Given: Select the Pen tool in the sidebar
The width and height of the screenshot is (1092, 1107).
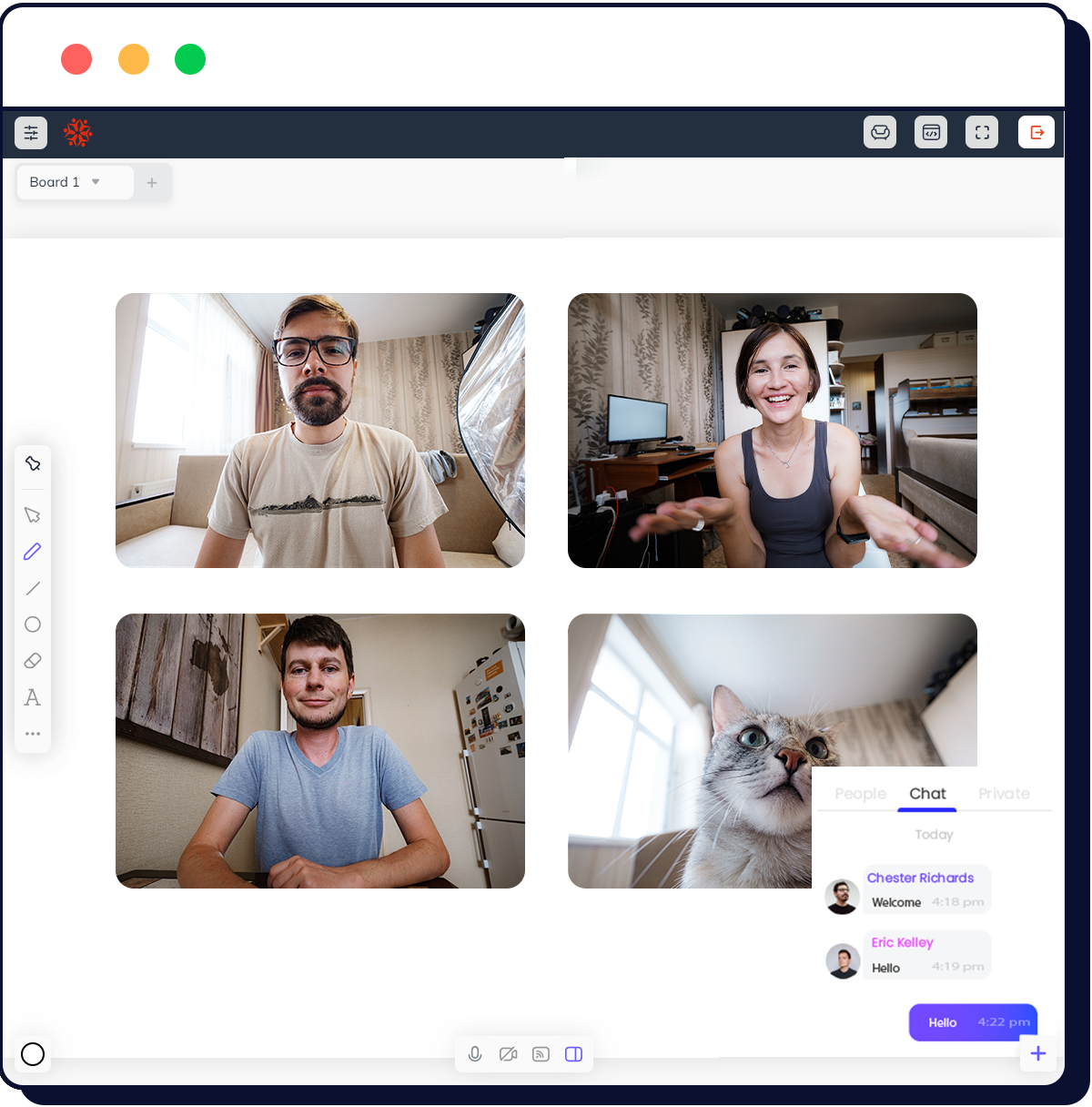Looking at the screenshot, I should [33, 551].
